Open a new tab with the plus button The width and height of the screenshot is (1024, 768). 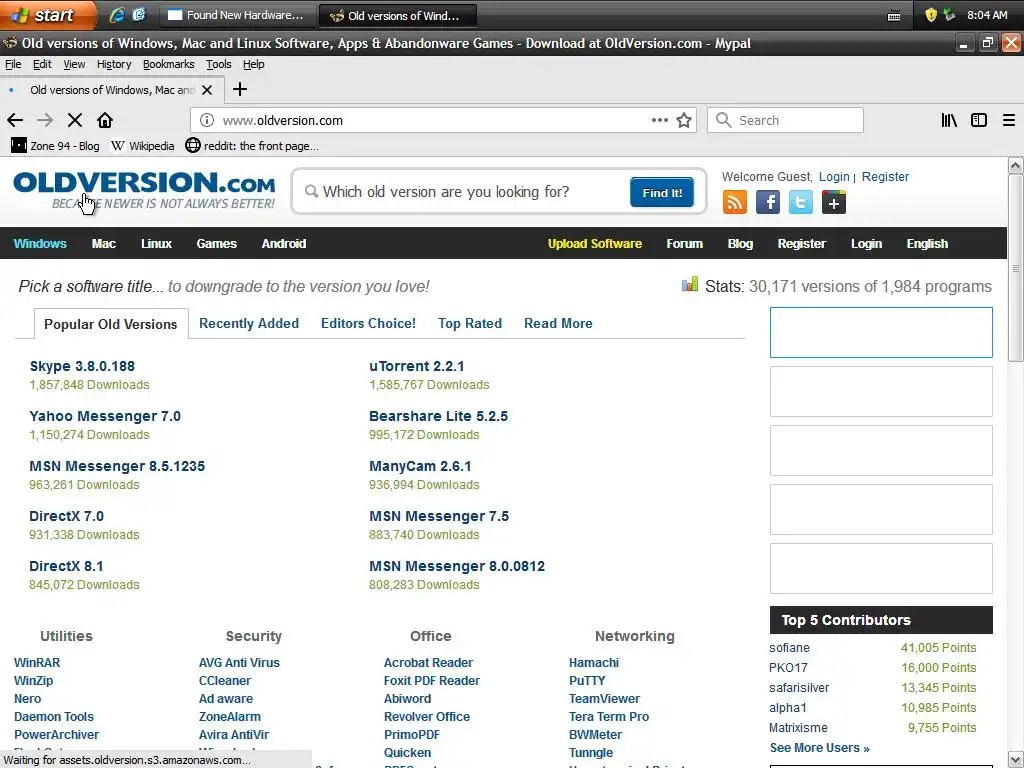(x=240, y=89)
